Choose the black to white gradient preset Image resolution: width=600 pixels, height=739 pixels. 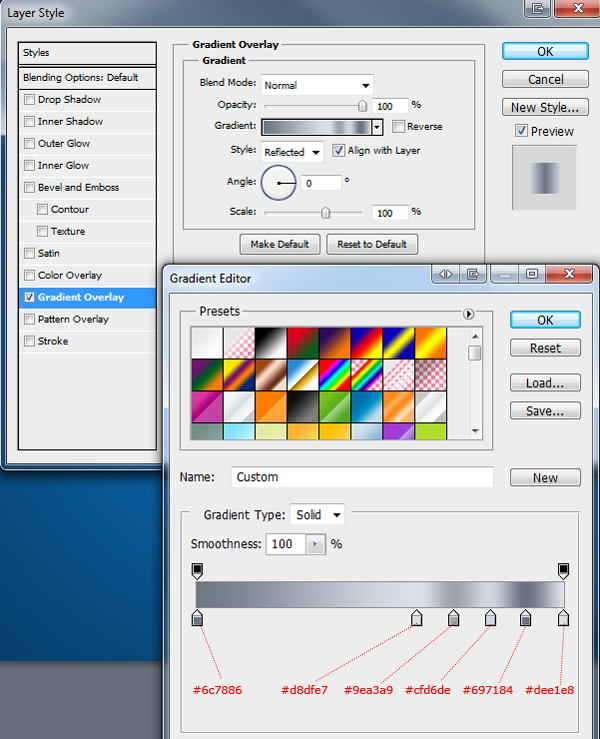tap(271, 343)
